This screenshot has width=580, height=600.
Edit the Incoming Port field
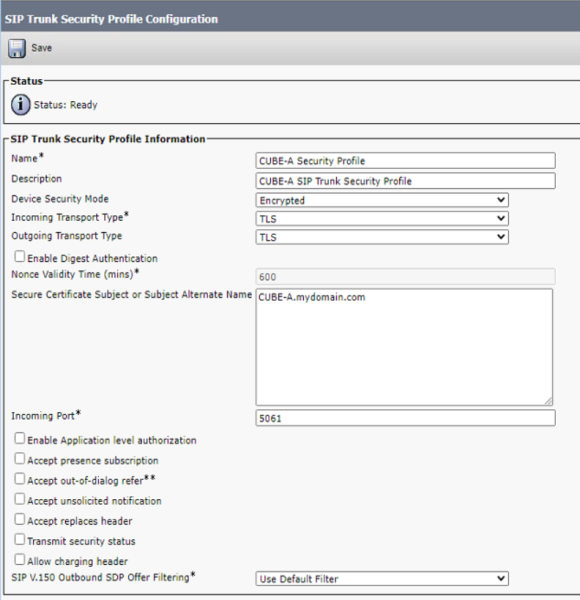pos(405,418)
